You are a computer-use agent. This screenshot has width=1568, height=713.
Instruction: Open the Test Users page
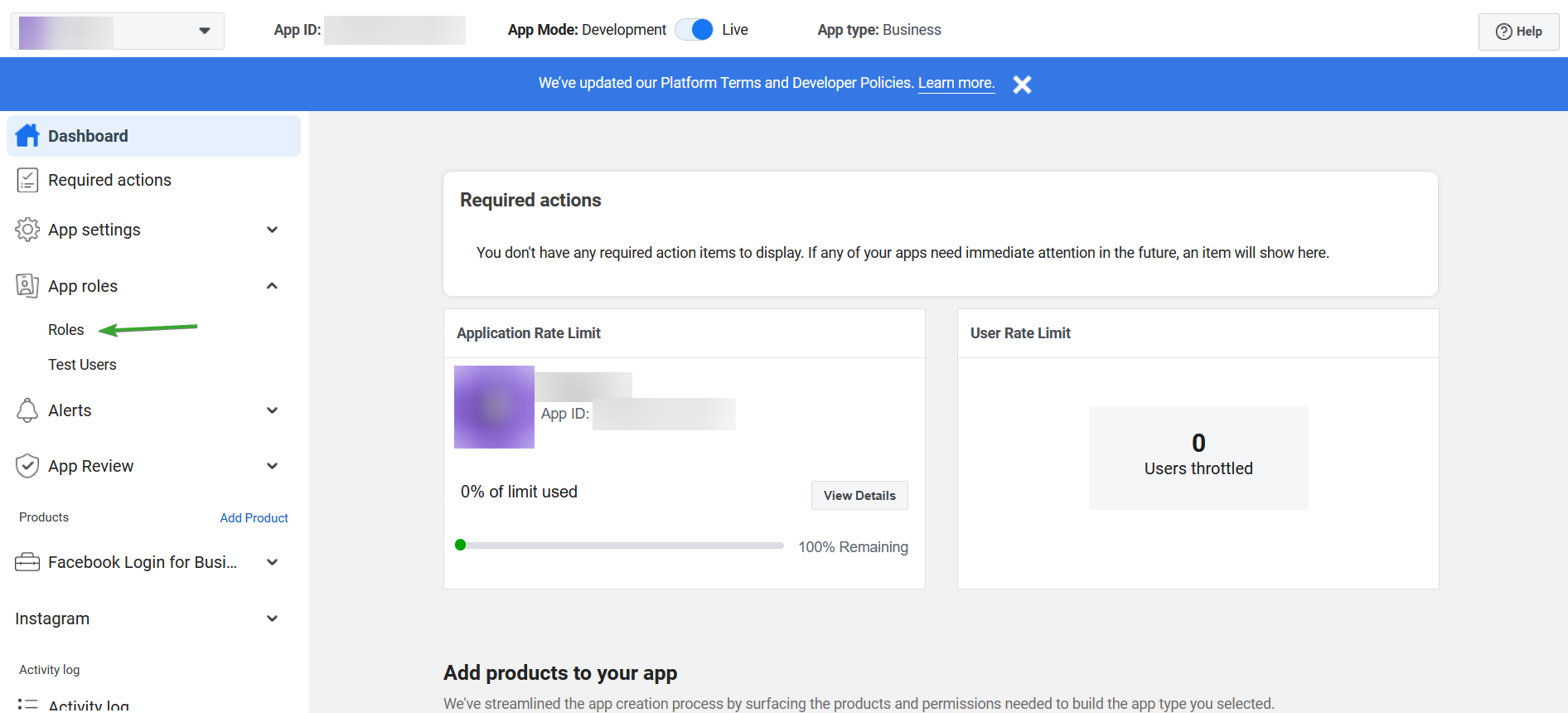(82, 365)
